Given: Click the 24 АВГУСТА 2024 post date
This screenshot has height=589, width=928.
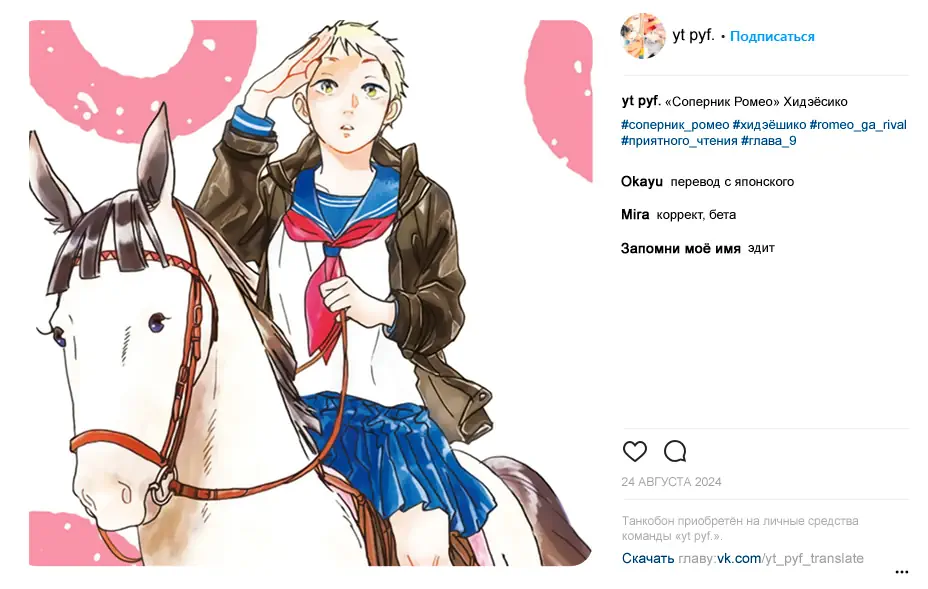Looking at the screenshot, I should coord(671,482).
